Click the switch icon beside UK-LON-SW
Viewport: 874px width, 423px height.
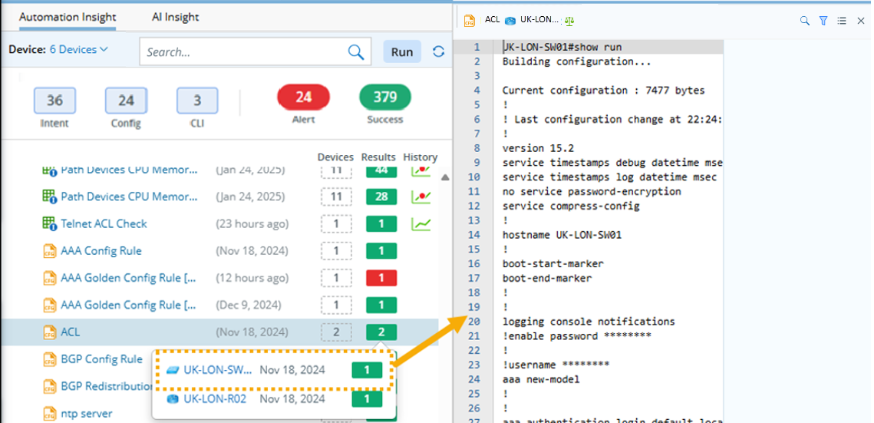[173, 371]
